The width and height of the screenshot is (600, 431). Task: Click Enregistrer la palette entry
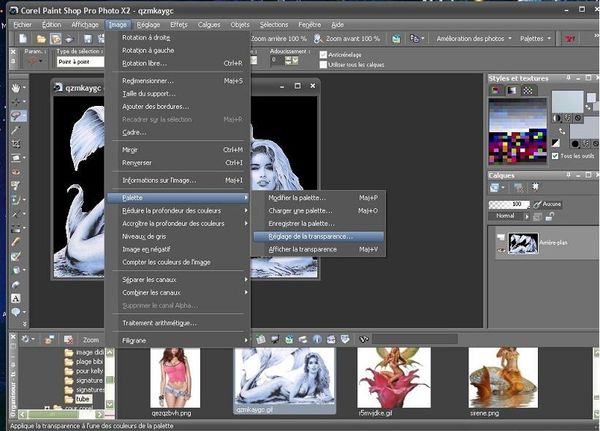[318, 224]
